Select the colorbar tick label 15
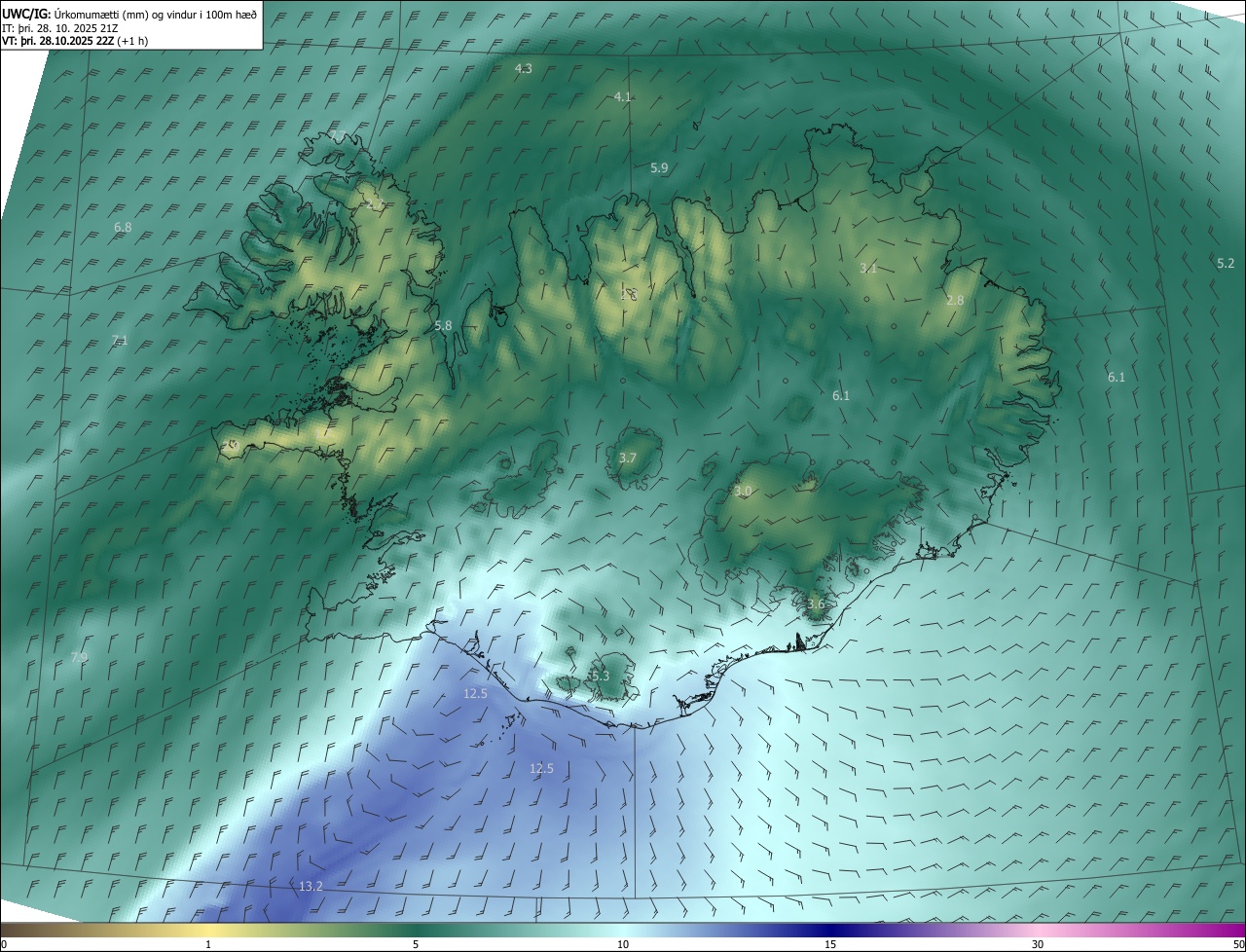 tap(830, 944)
